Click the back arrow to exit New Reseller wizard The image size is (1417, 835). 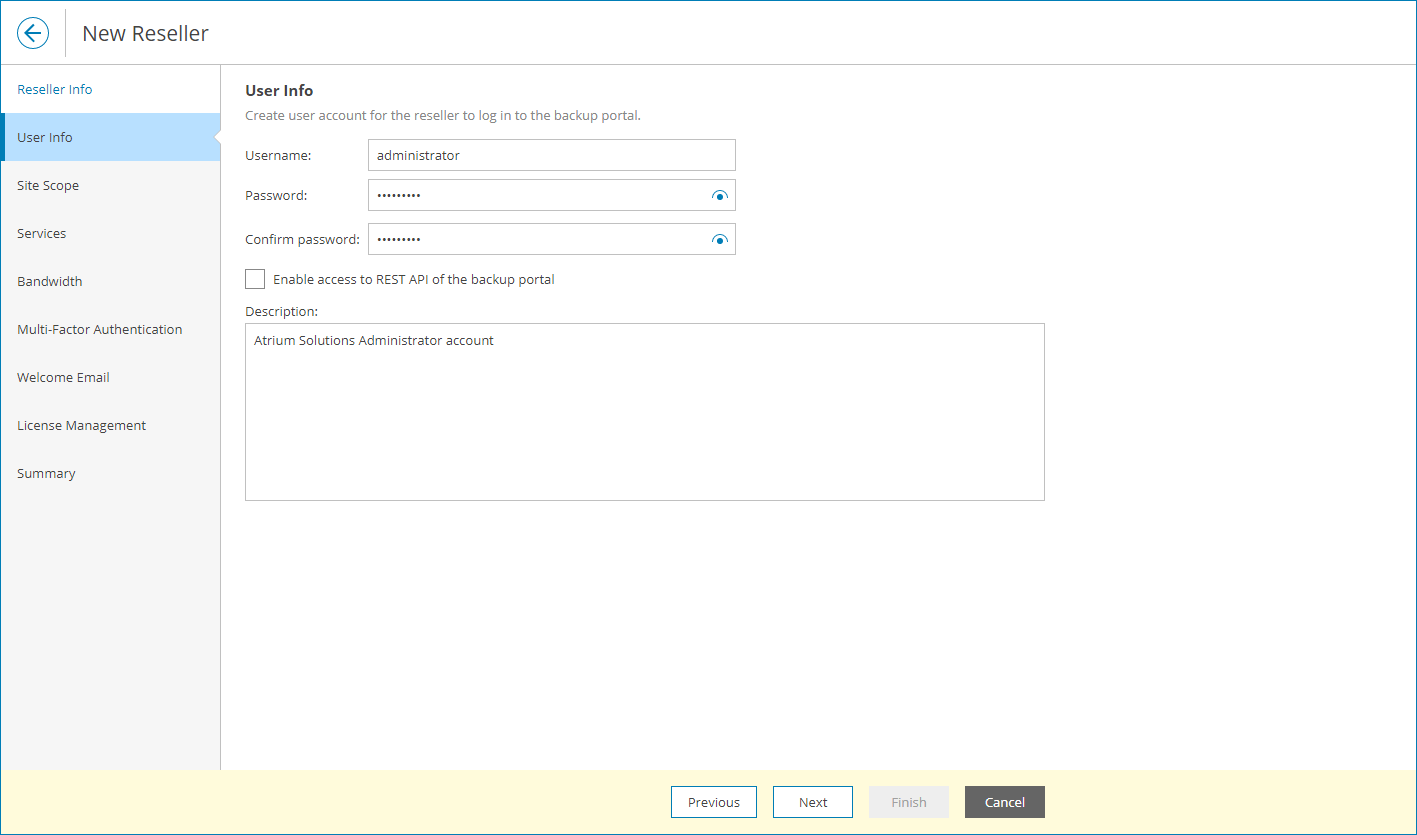[33, 32]
